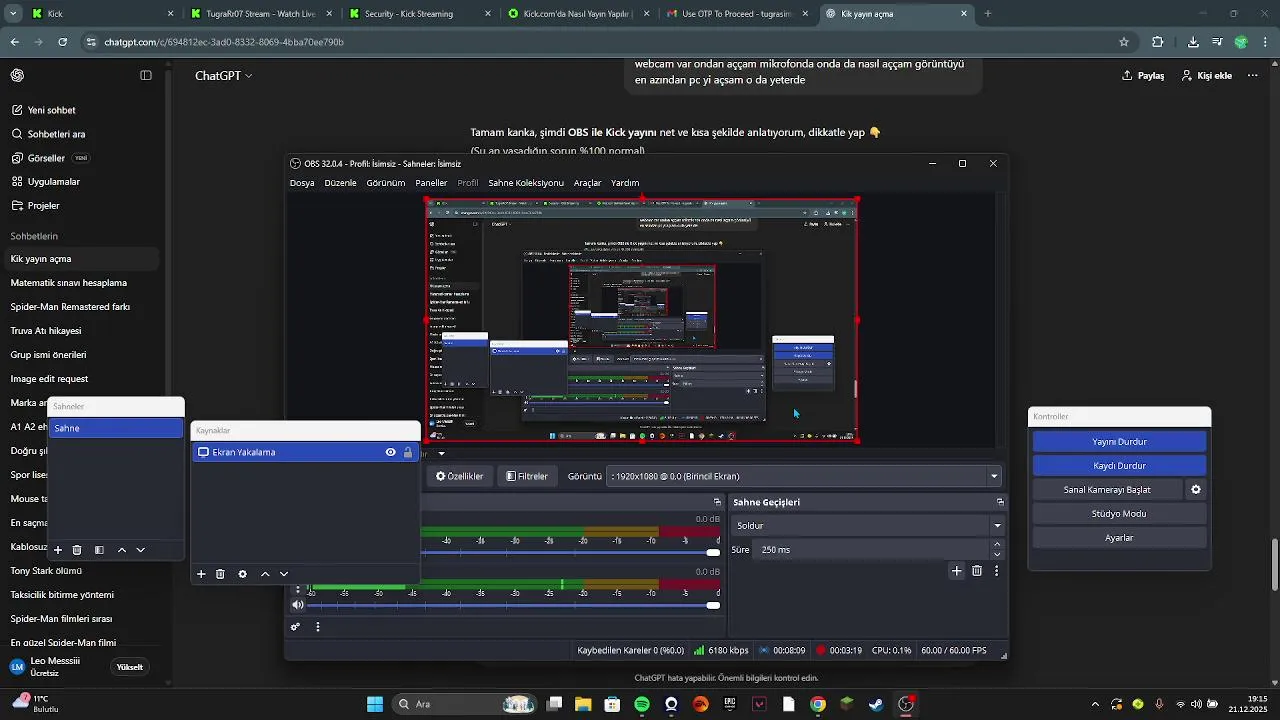Move scene up arrow in Sahneler panel
The image size is (1280, 720).
click(122, 550)
